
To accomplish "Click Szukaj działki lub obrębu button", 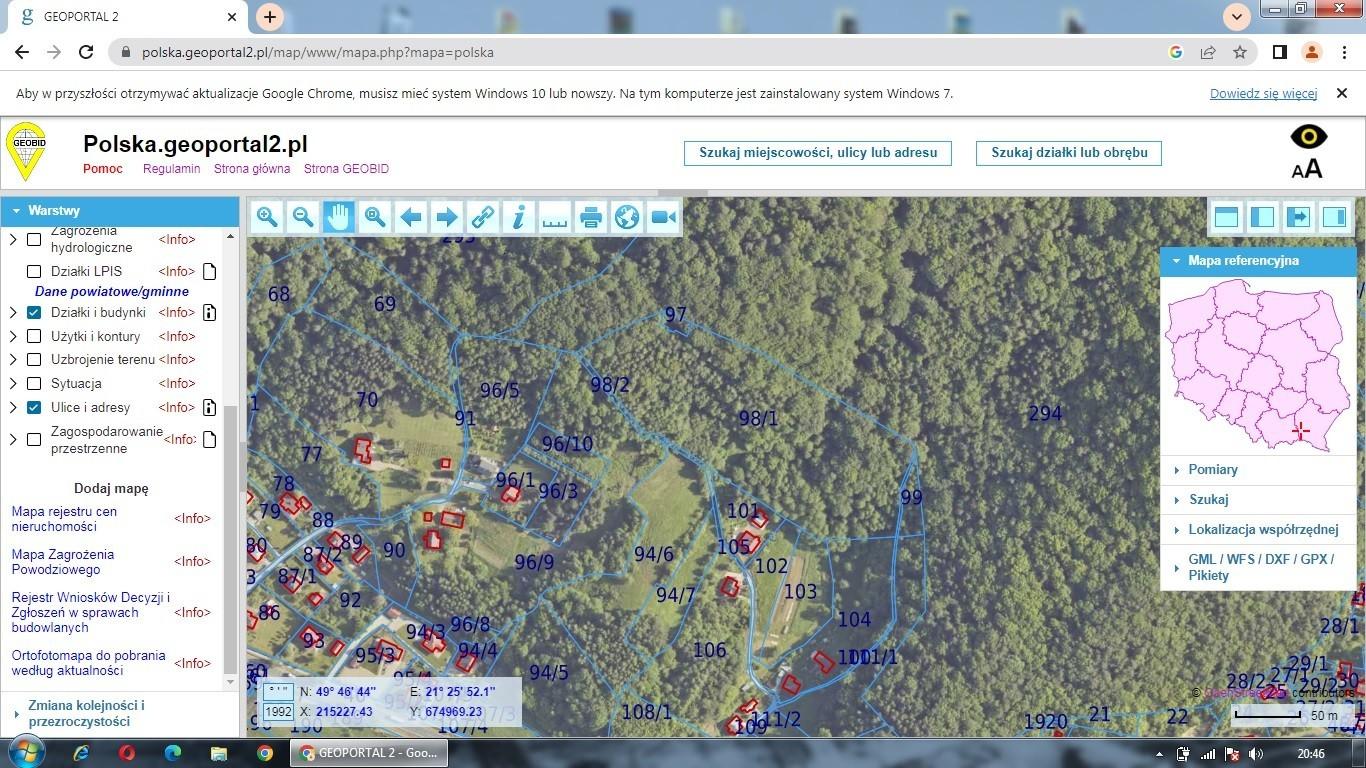I will pyautogui.click(x=1069, y=153).
